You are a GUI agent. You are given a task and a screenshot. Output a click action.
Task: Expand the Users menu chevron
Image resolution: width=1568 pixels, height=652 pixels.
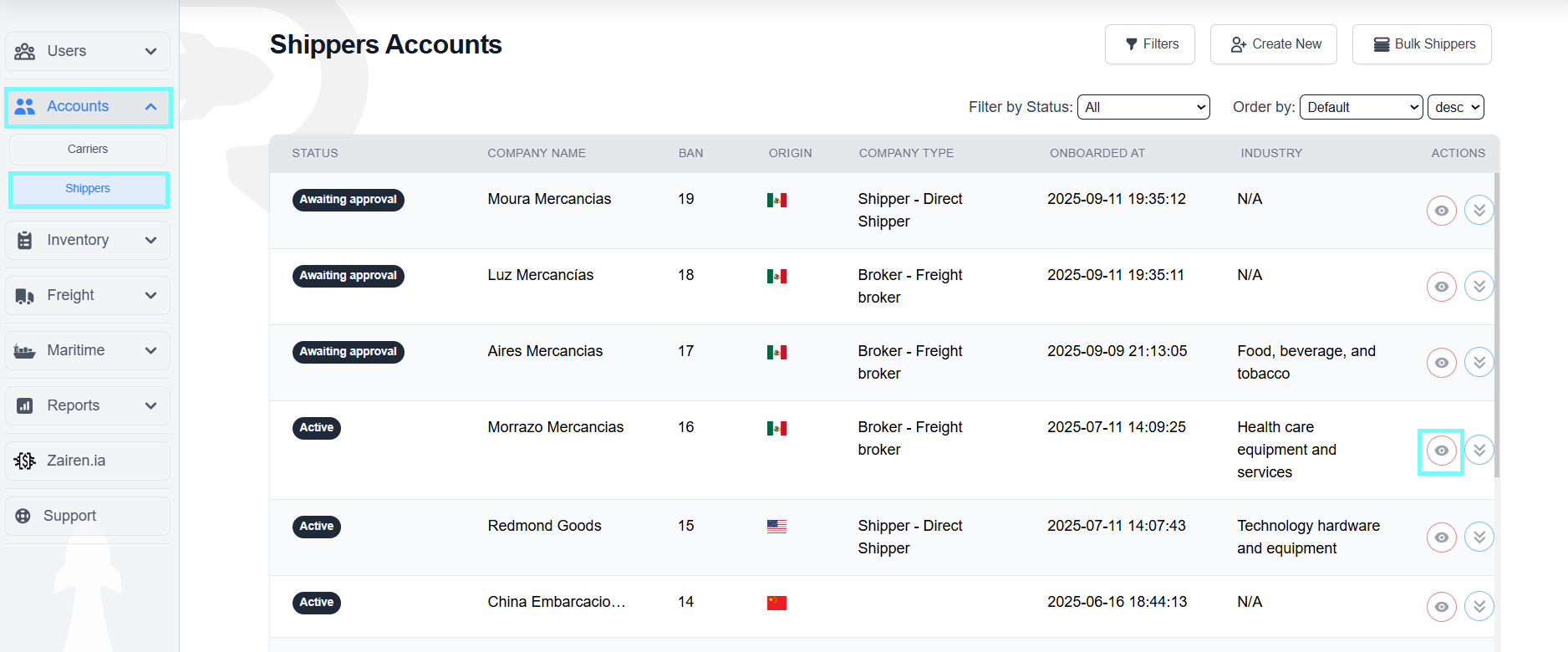[151, 52]
